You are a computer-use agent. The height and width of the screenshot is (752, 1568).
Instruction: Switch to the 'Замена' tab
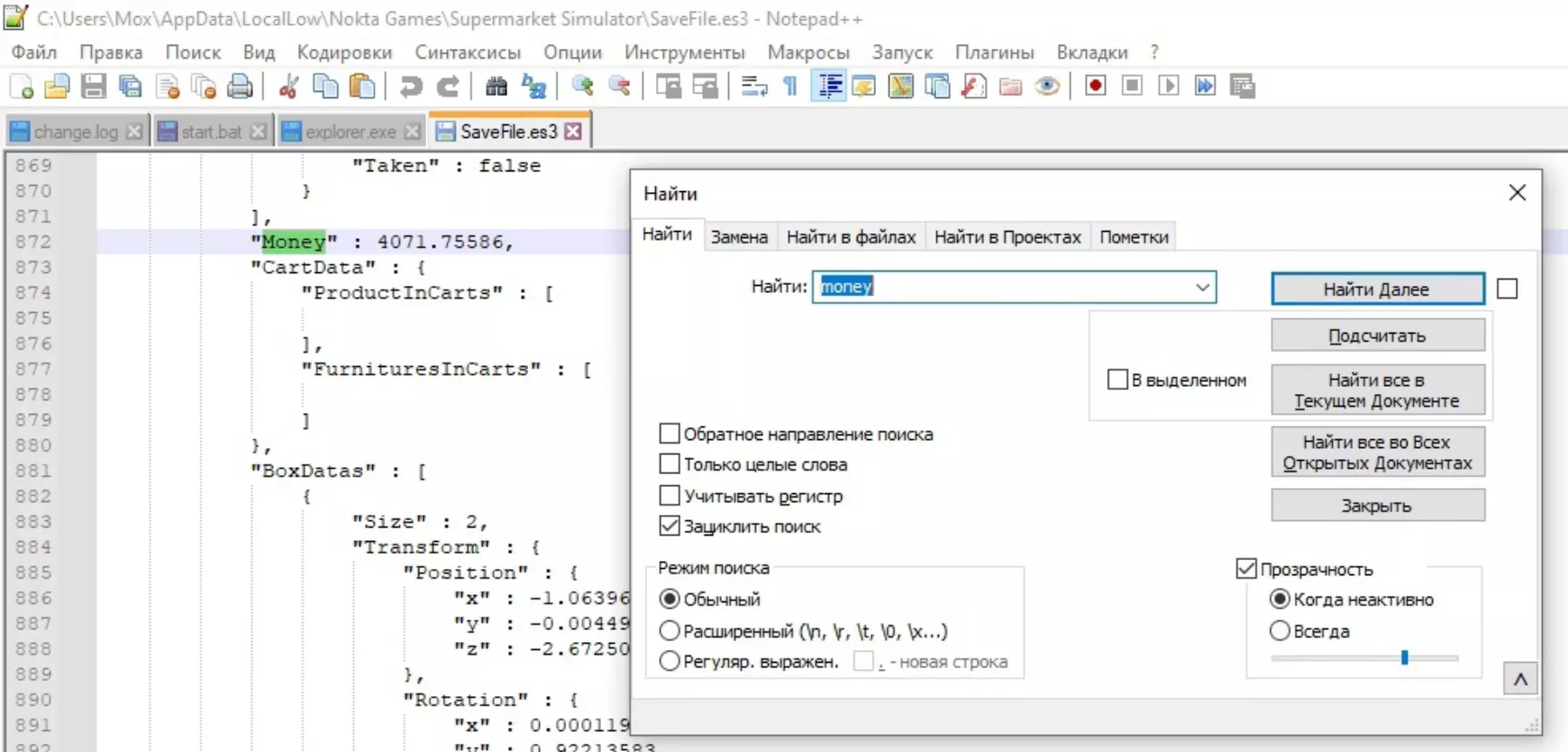click(739, 237)
